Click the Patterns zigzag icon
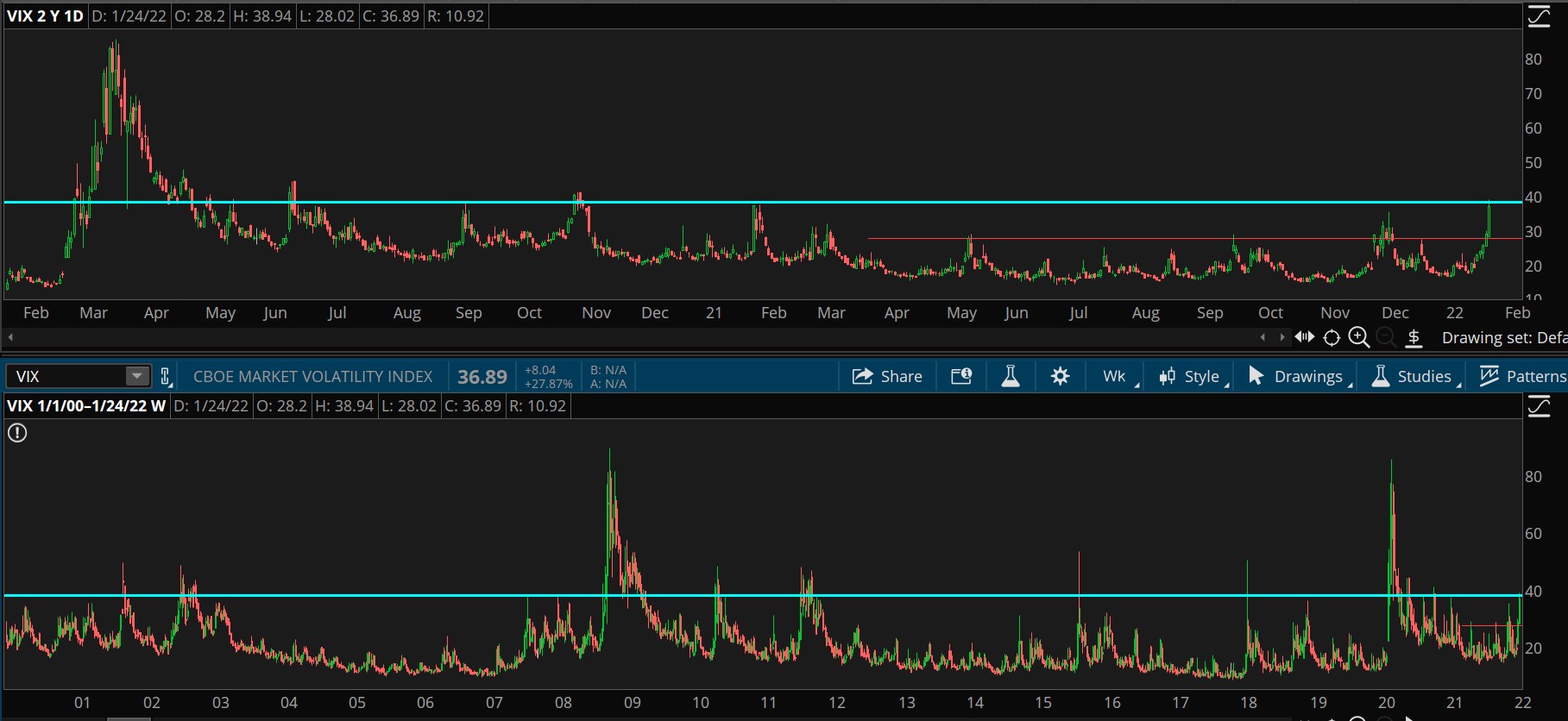1568x721 pixels. (x=1489, y=376)
